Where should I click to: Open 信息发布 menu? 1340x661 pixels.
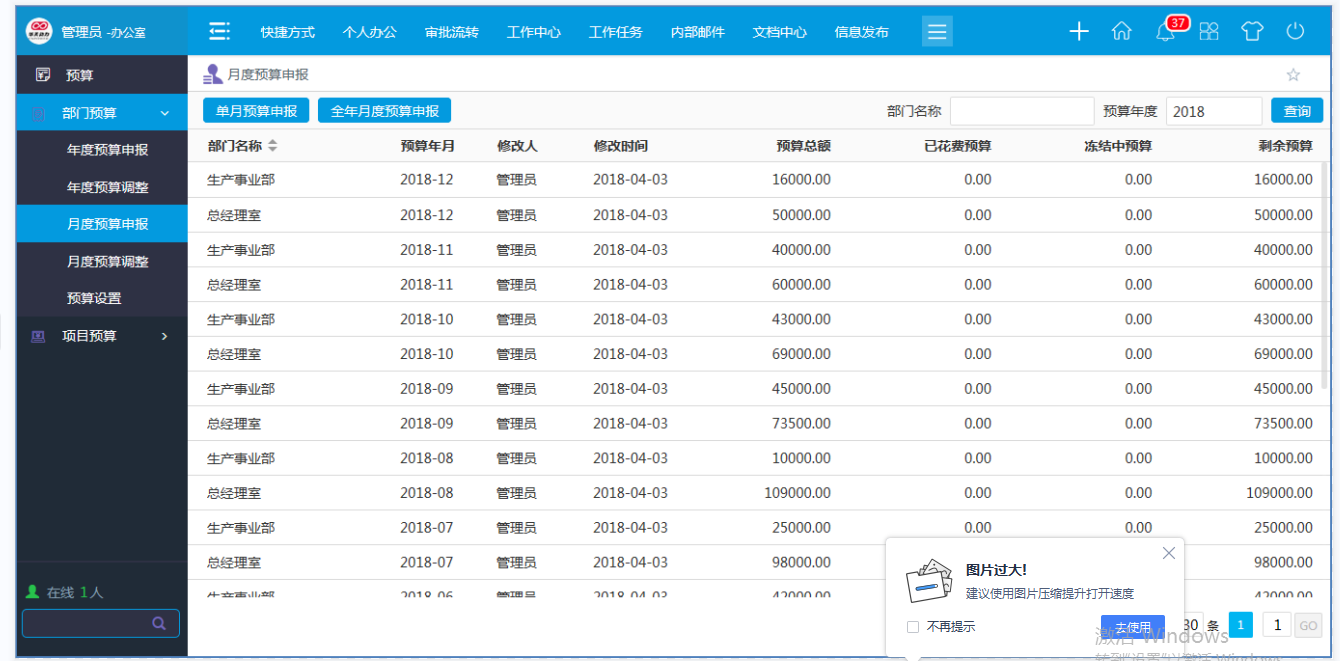click(x=862, y=32)
